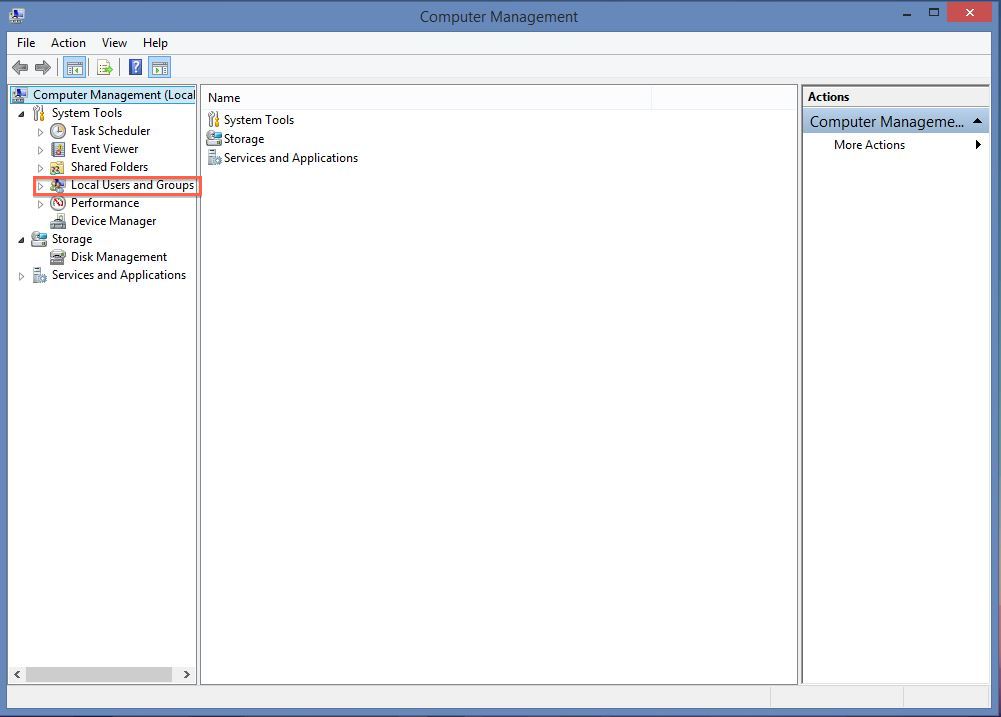Viewport: 1001px width, 717px height.
Task: Click Computer Management header in Actions pane
Action: [896, 121]
